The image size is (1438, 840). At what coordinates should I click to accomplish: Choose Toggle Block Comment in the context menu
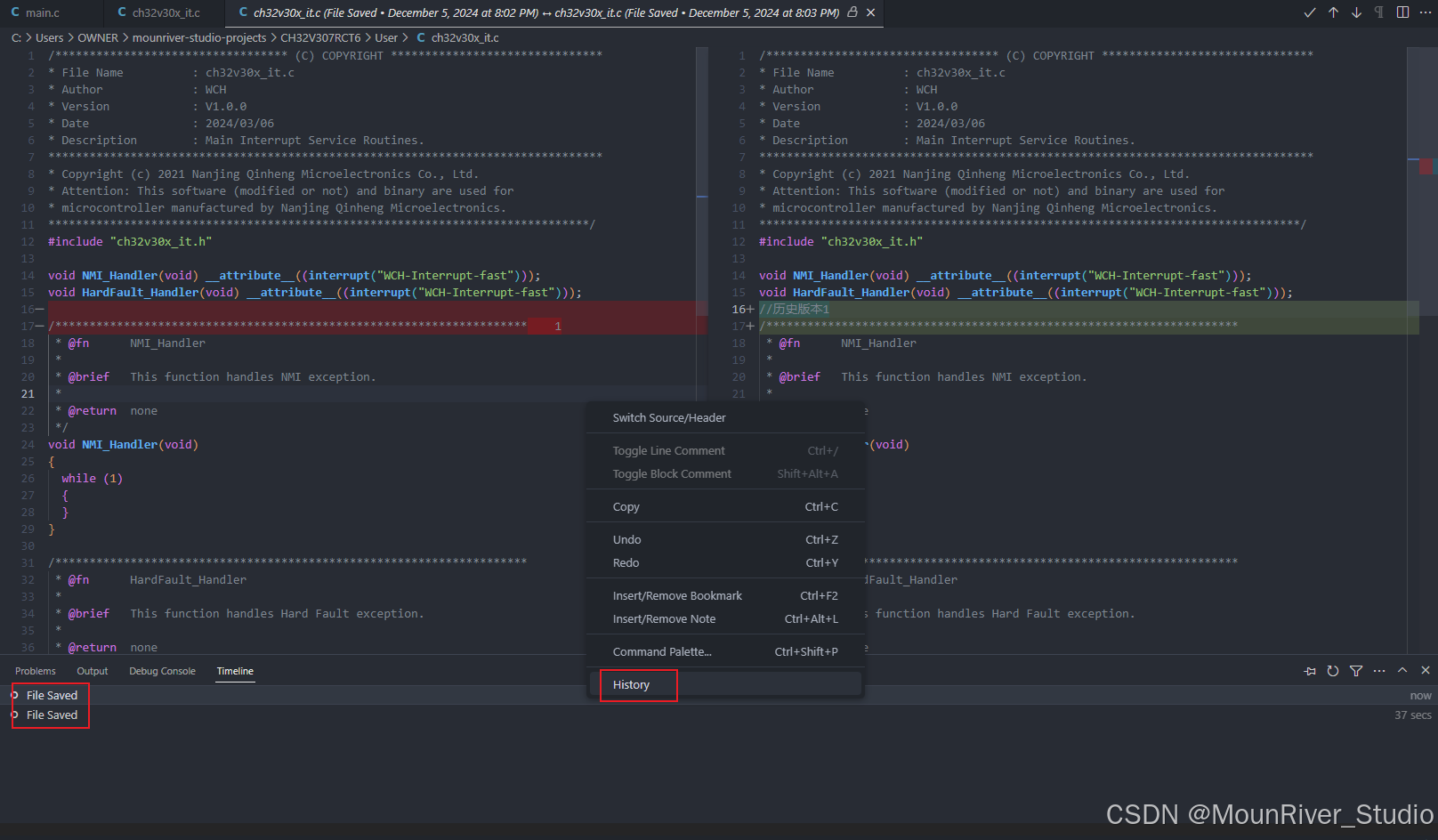pyautogui.click(x=725, y=473)
